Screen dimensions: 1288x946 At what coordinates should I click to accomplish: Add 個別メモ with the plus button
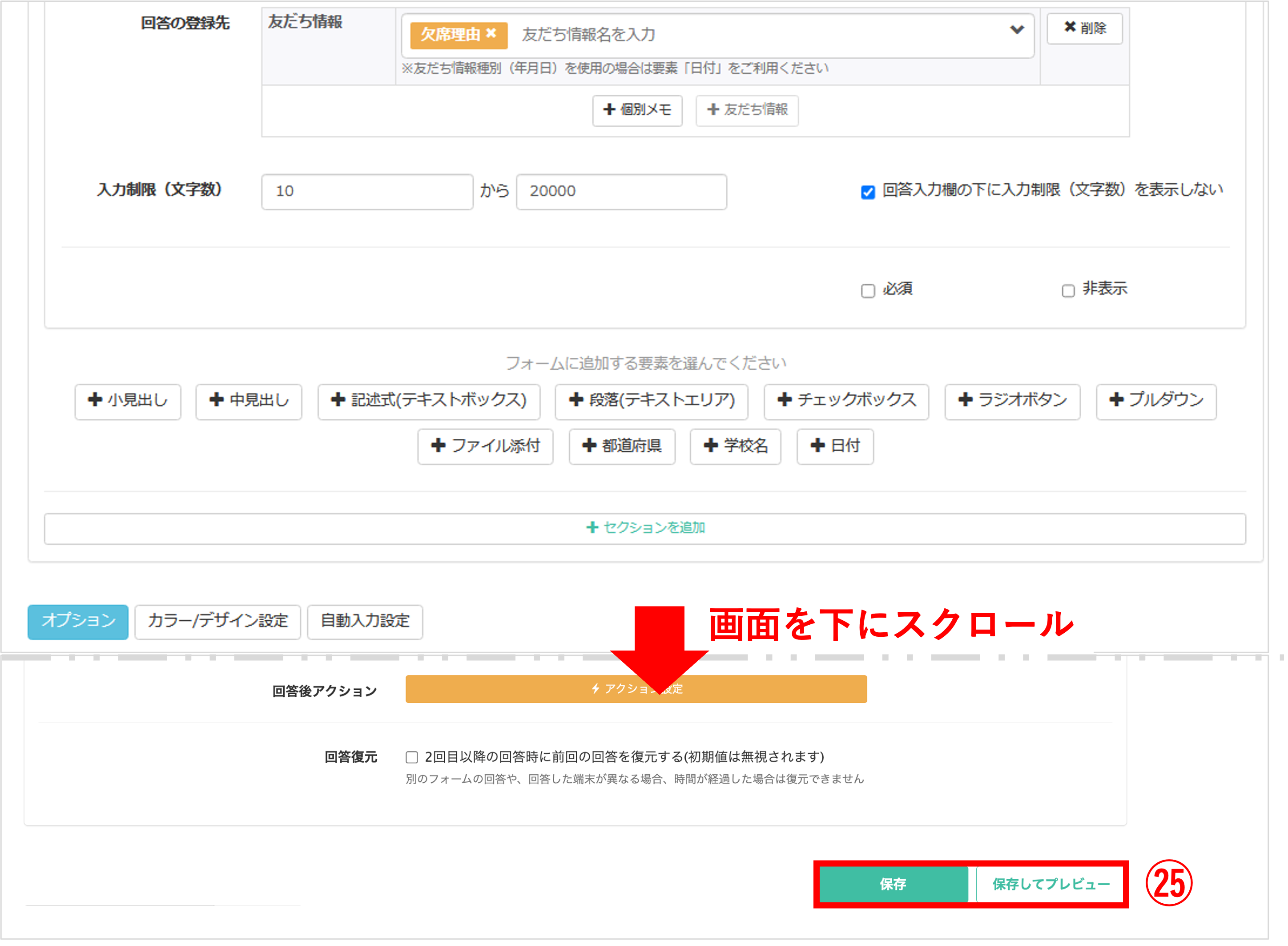pos(637,110)
